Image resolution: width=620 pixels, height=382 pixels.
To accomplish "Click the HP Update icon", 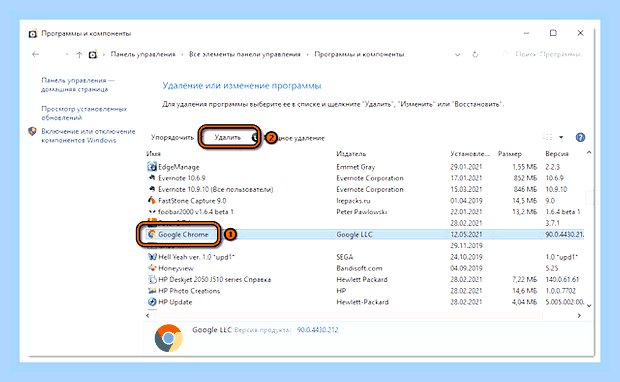I will [152, 302].
